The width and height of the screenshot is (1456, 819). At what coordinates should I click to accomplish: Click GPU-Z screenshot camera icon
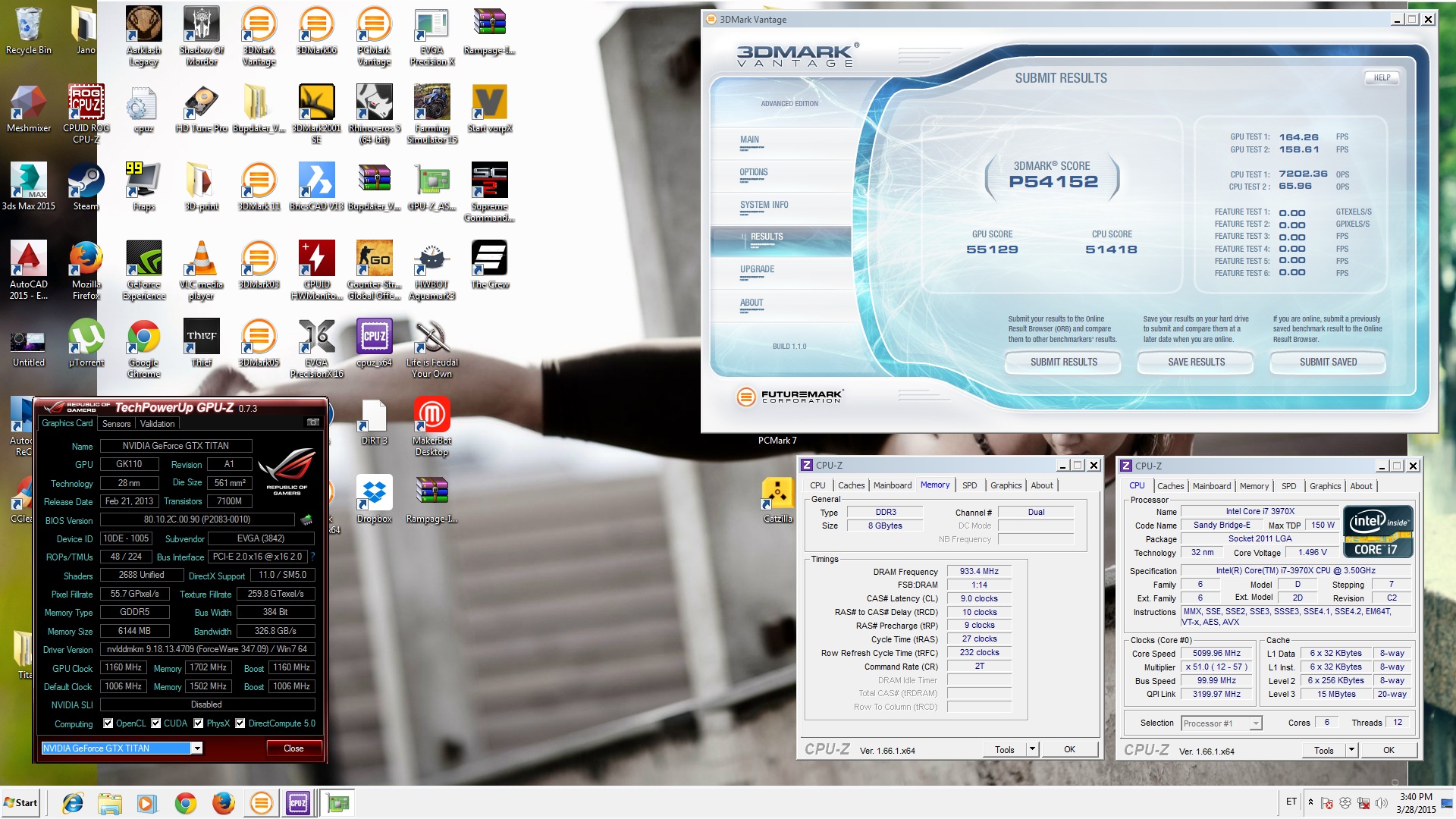[312, 422]
